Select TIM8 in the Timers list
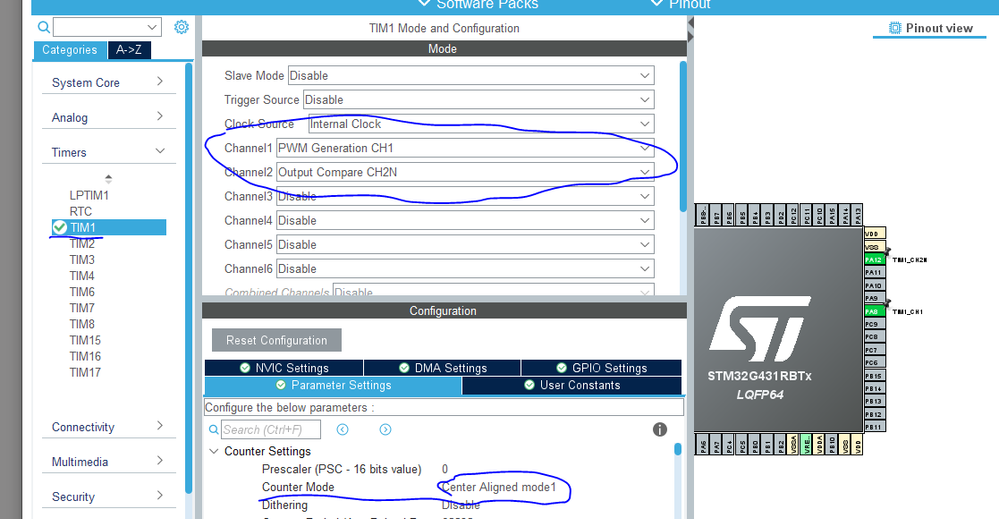Viewport: 999px width, 519px height. tap(82, 323)
